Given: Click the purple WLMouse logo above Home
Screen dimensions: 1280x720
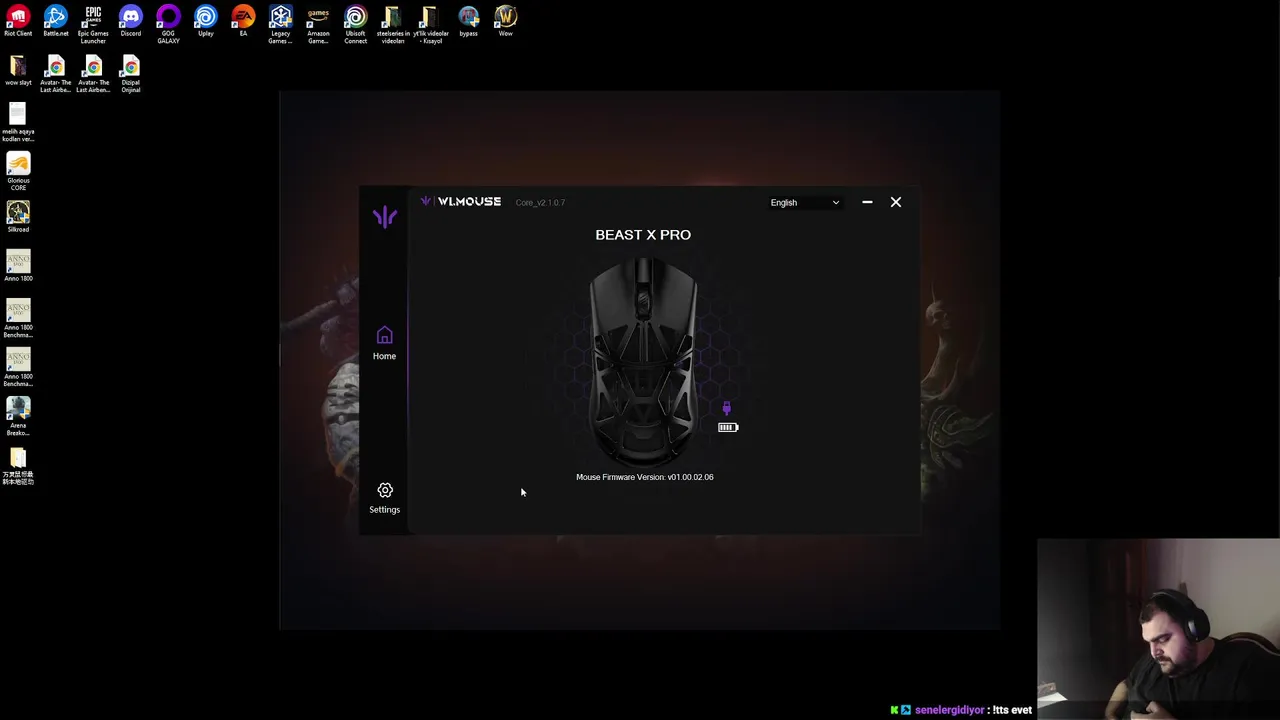Looking at the screenshot, I should (385, 216).
